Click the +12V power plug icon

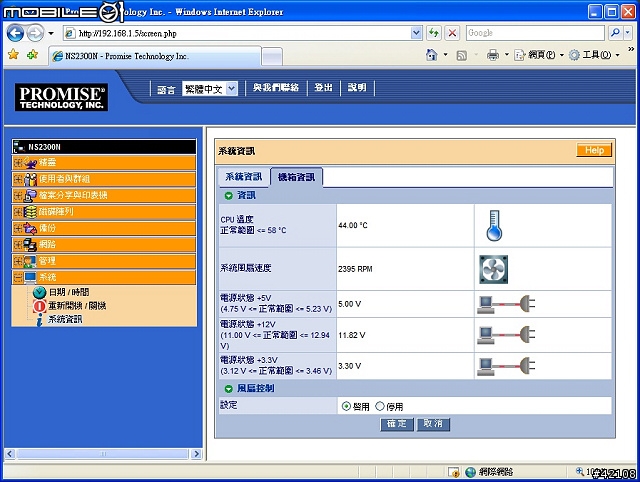point(506,335)
